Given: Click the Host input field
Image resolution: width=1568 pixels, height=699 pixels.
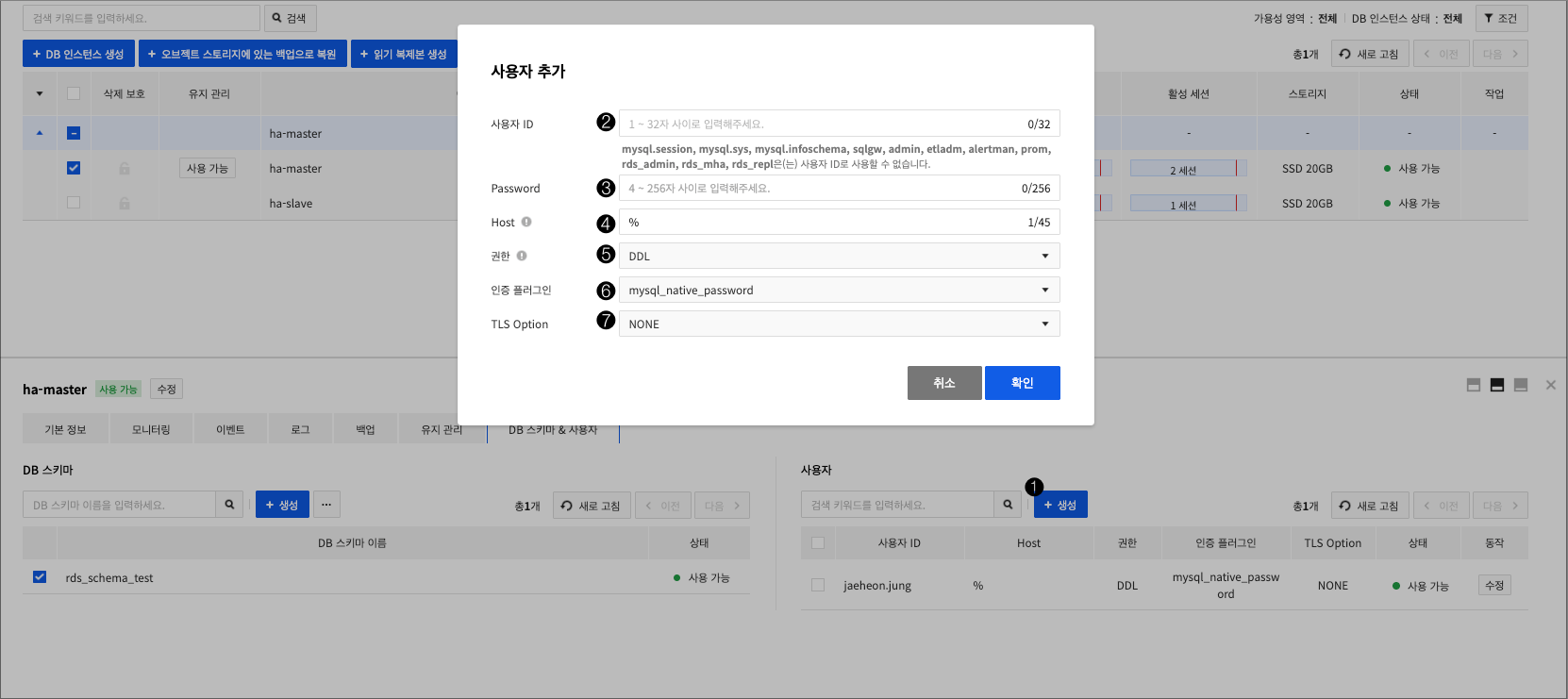Looking at the screenshot, I should click(840, 222).
